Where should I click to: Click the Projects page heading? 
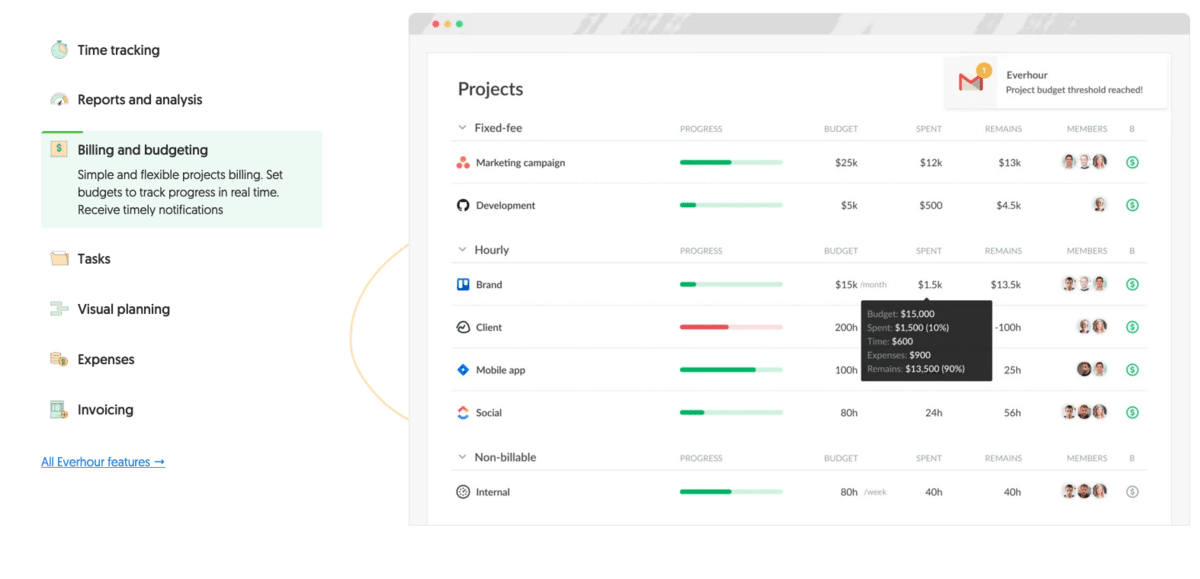coord(490,89)
